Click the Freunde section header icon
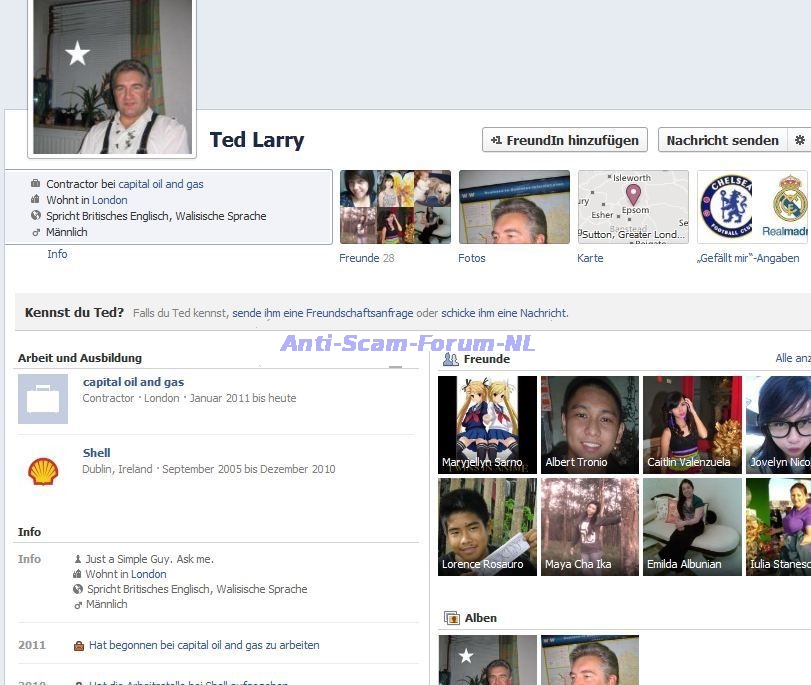Viewport: 811px width, 685px height. point(451,359)
